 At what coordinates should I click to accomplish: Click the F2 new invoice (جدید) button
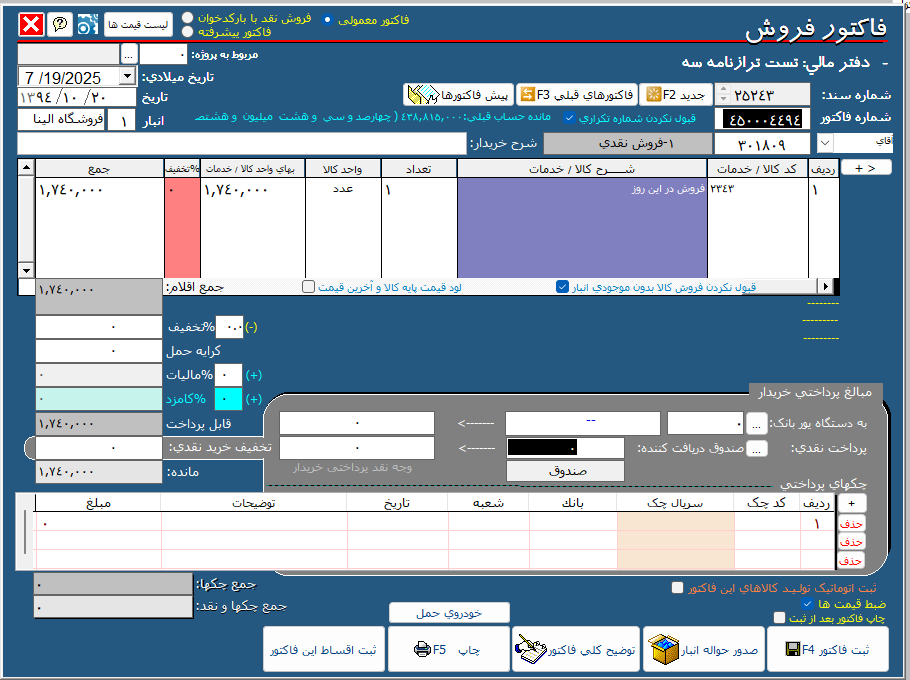point(676,95)
